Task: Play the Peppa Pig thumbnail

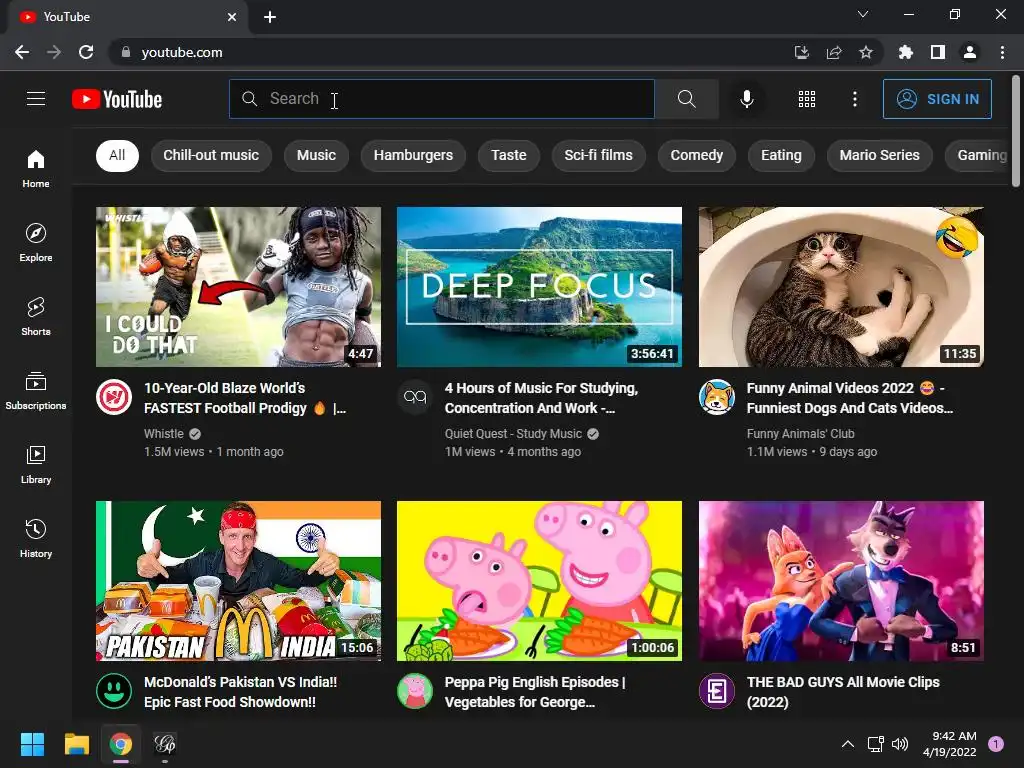Action: pos(539,581)
